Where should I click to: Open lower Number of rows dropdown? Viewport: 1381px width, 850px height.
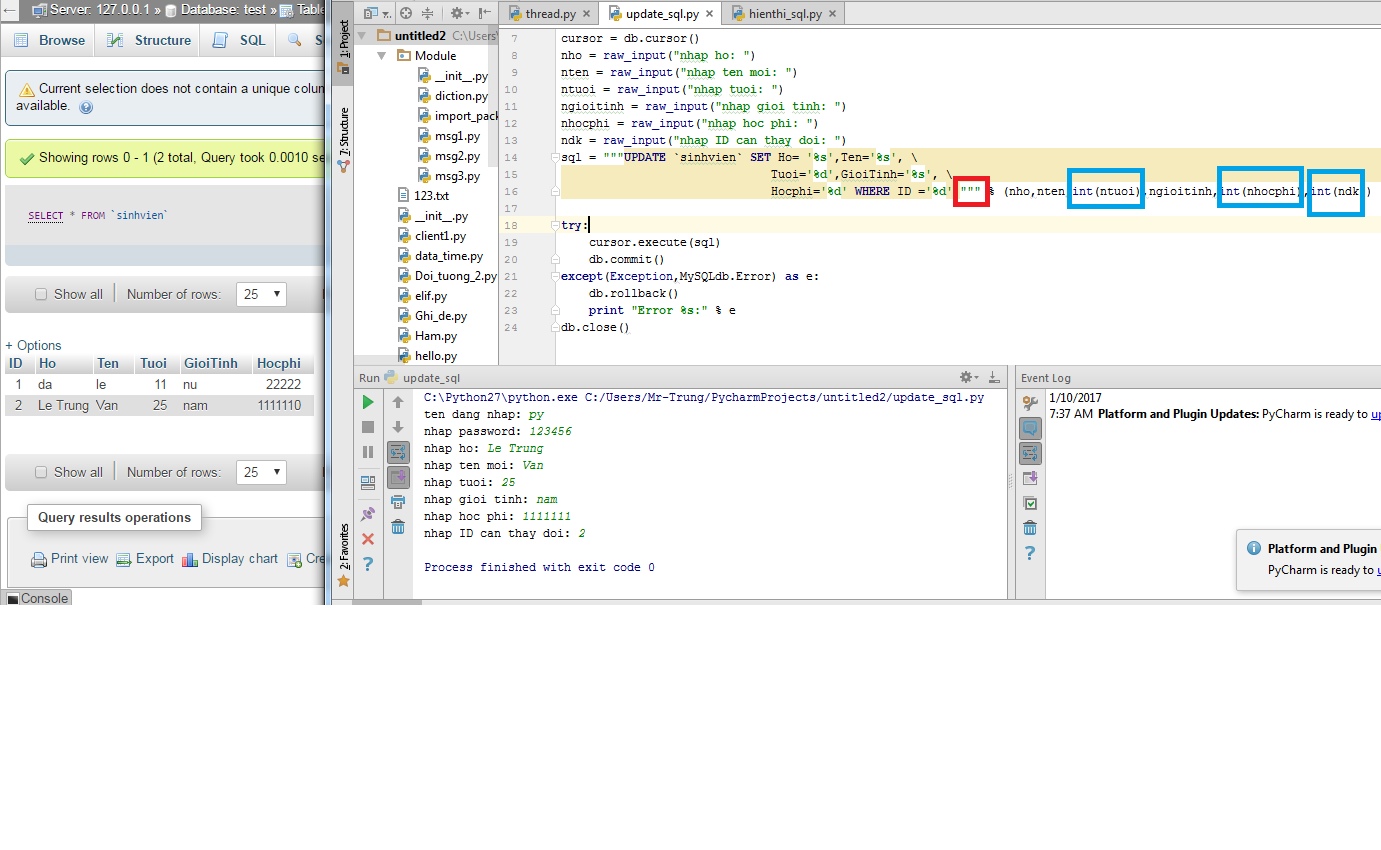[261, 473]
